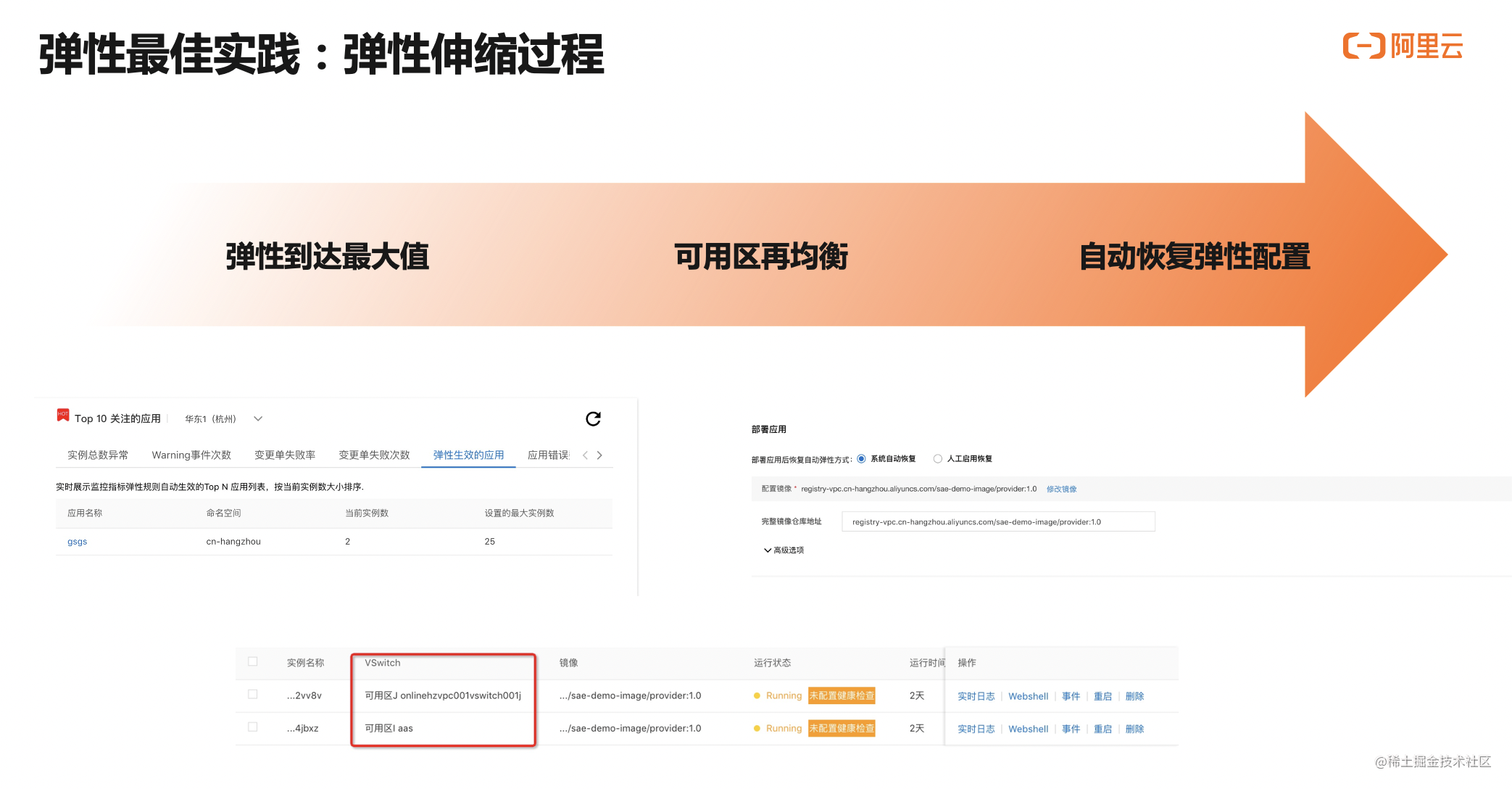This screenshot has width=1512, height=789.
Task: Click the refresh icon in Top 10 panel
Action: tap(593, 418)
